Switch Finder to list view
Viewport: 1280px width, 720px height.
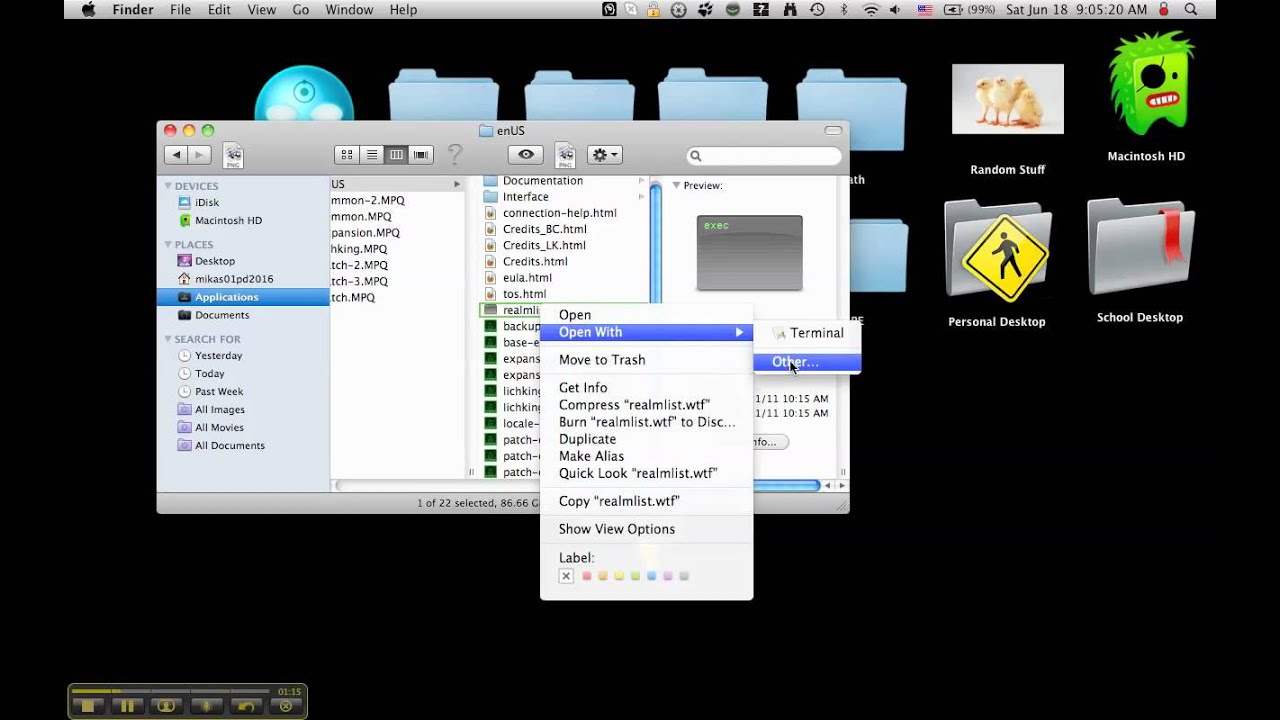372,155
